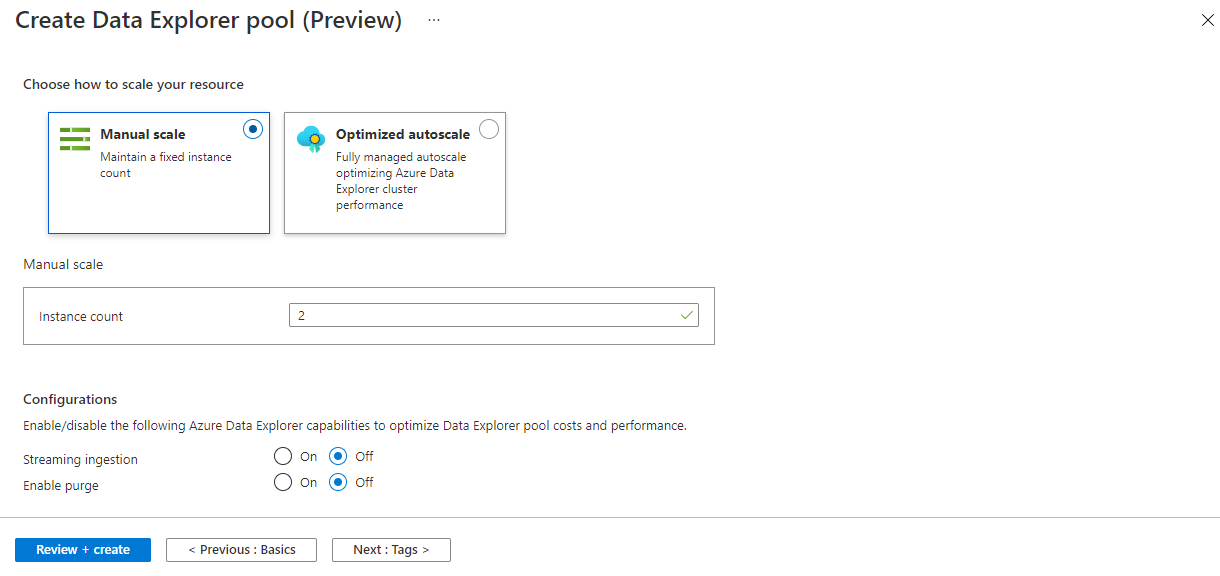The height and width of the screenshot is (576, 1220).
Task: Click 'Fully managed autoscale' description text
Action: (x=401, y=181)
